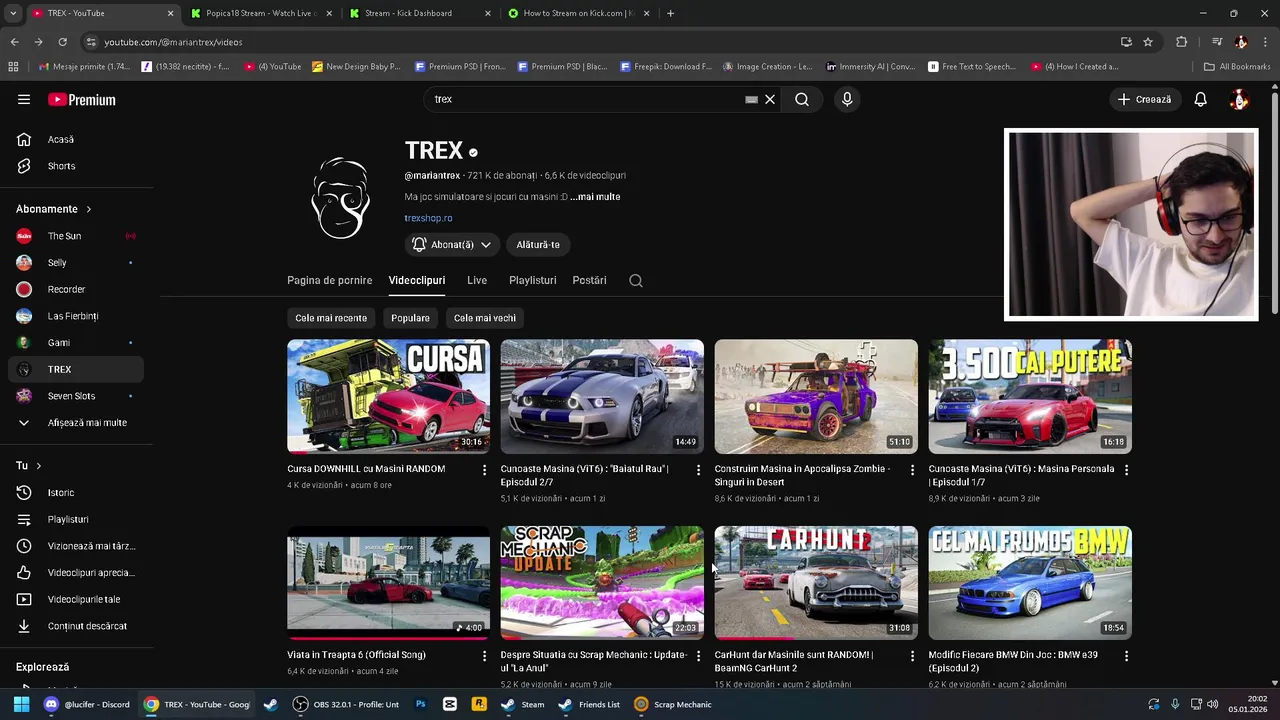
Task: Open Windows Start menu
Action: click(x=21, y=704)
